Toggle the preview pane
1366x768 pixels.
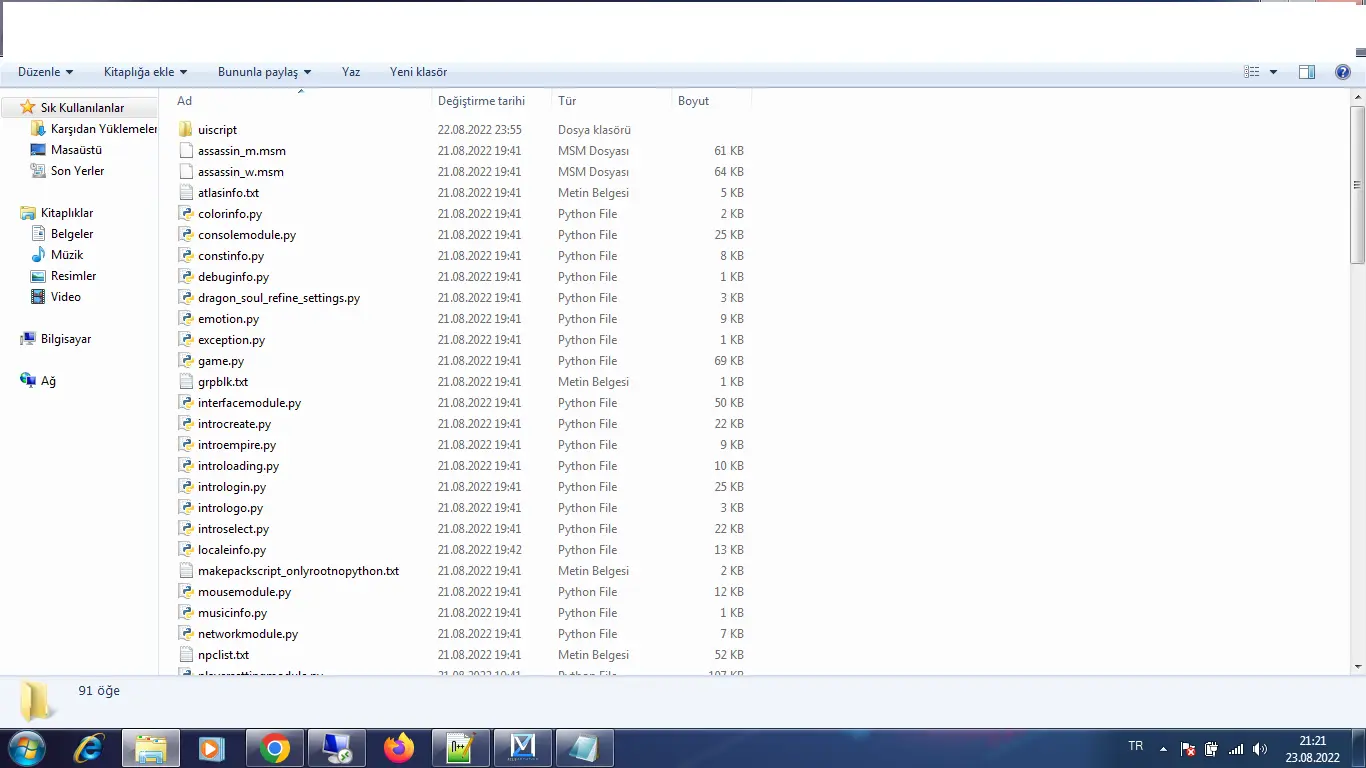tap(1306, 71)
